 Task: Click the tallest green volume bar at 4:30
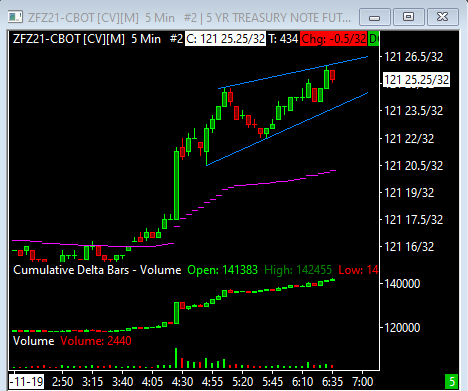pos(176,358)
